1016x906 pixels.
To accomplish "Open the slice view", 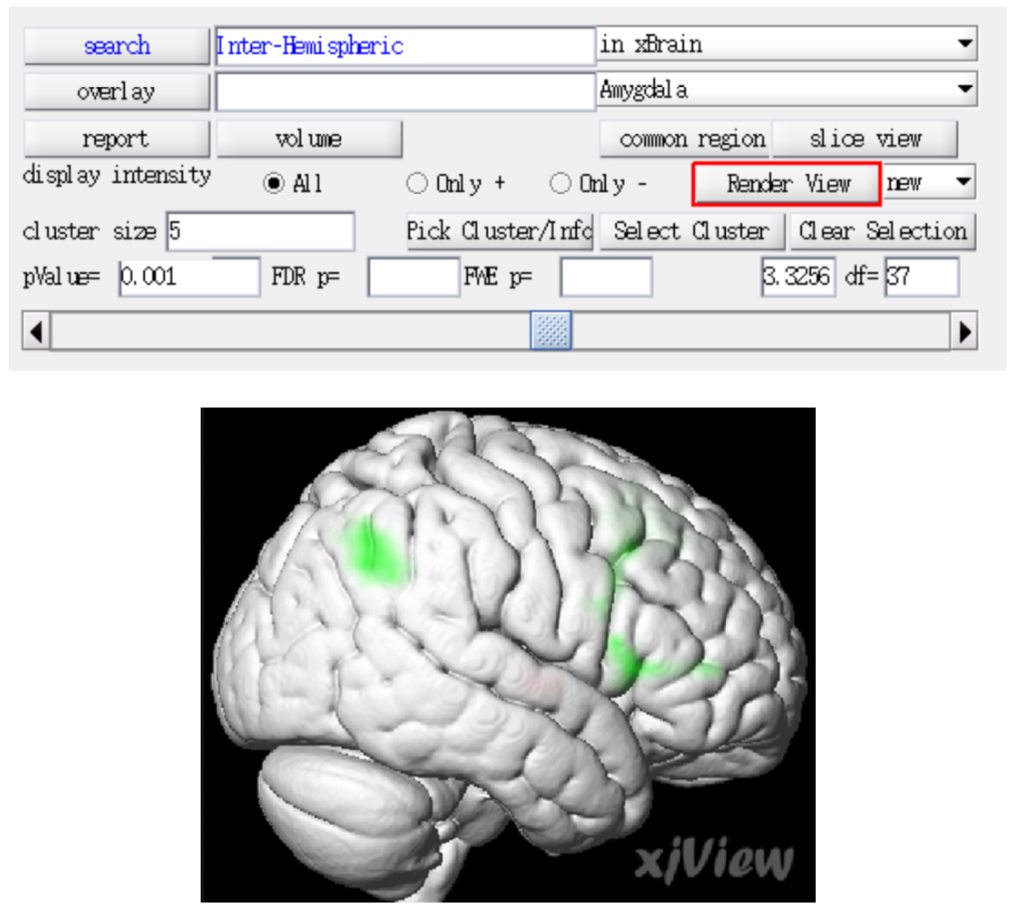I will [x=866, y=138].
